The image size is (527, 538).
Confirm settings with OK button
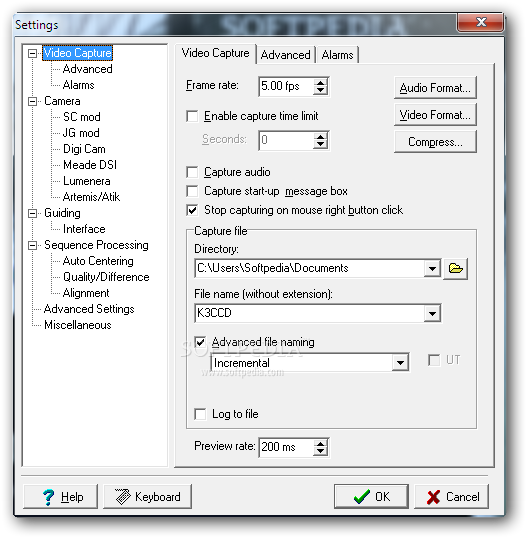(x=371, y=496)
